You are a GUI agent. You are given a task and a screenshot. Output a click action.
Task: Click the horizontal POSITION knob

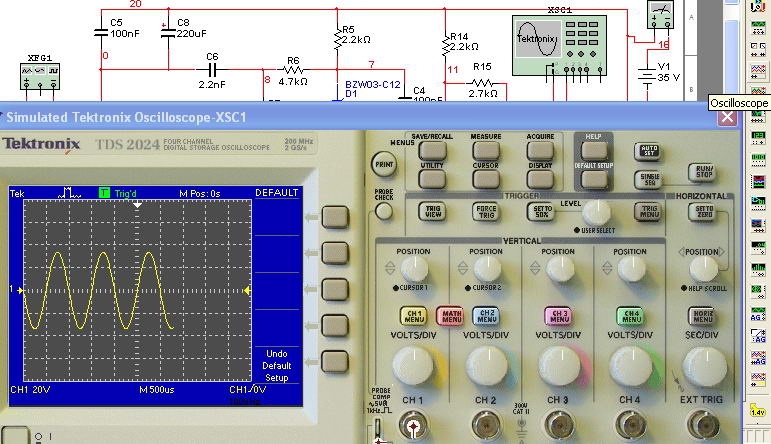703,269
